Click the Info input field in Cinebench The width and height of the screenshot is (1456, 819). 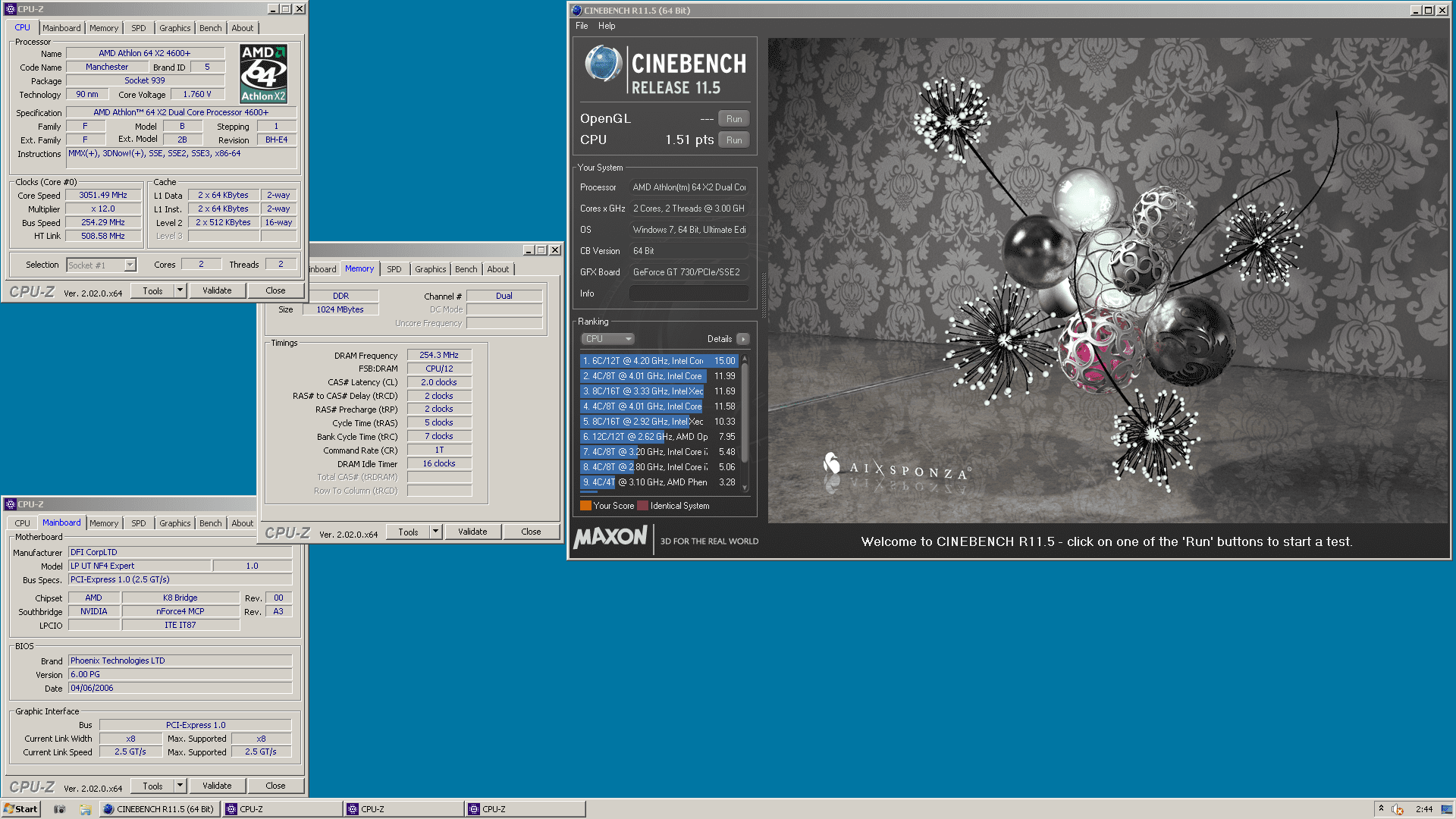click(x=689, y=293)
